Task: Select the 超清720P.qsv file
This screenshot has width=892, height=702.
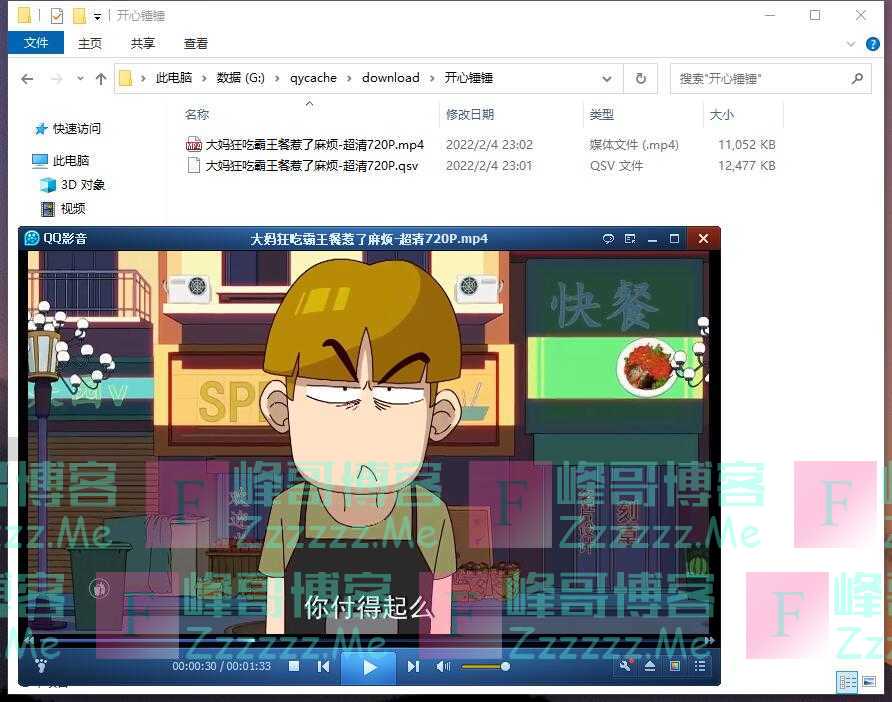Action: pyautogui.click(x=311, y=166)
